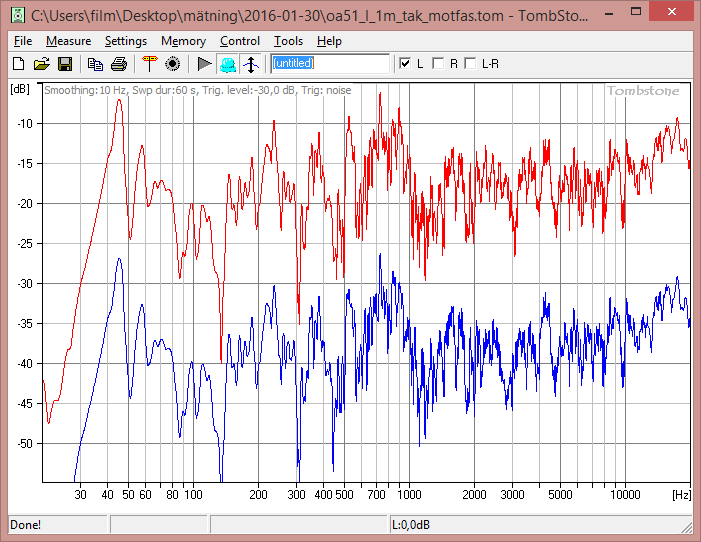The image size is (701, 542).
Task: Open the Settings menu
Action: point(126,41)
